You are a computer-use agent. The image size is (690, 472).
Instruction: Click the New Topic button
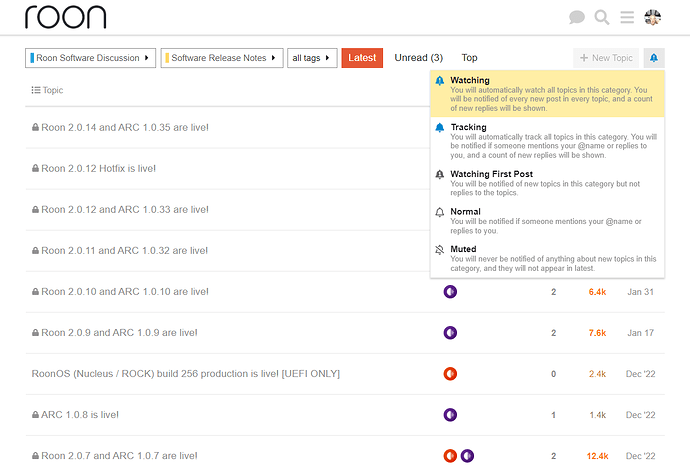point(606,58)
